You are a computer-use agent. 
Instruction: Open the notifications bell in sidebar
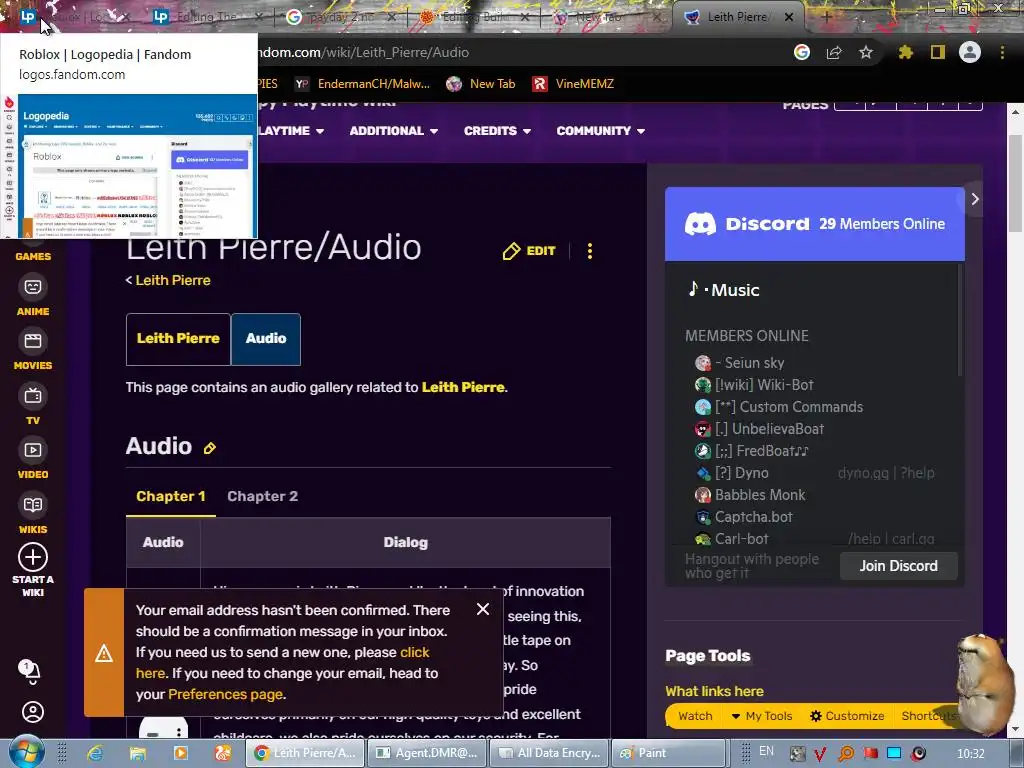click(x=30, y=671)
